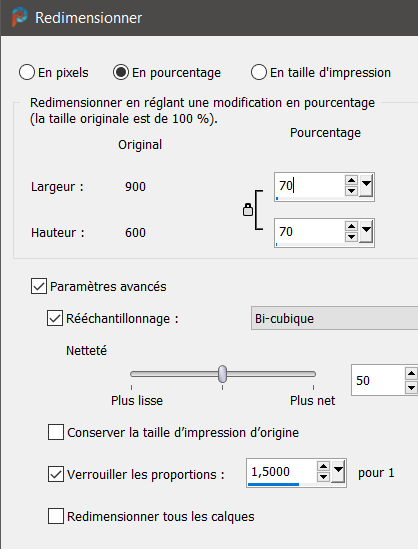Image resolution: width=418 pixels, height=549 pixels.
Task: Open the height percentage slider dropdown arrow
Action: [366, 232]
